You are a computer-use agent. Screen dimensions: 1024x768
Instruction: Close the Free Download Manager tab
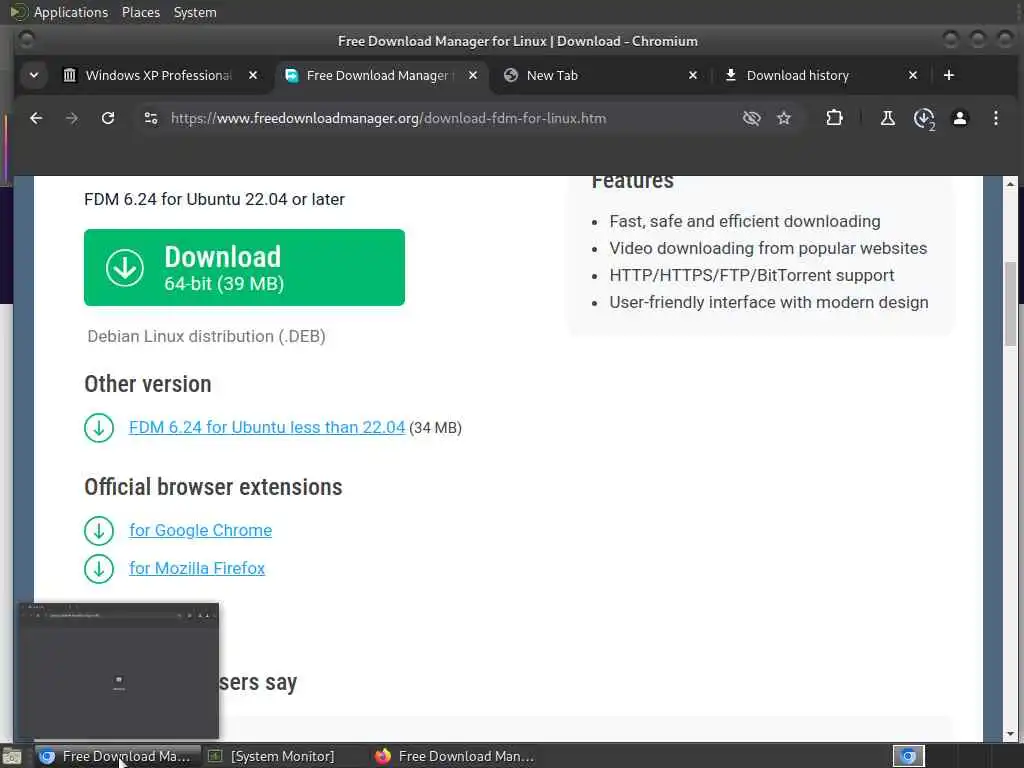tap(473, 75)
